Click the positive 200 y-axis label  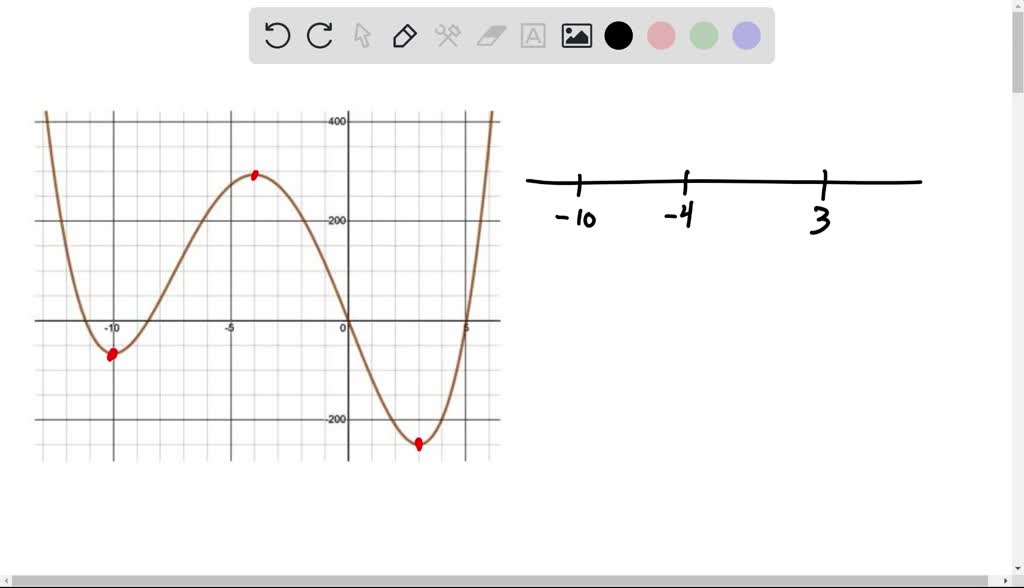[337, 221]
